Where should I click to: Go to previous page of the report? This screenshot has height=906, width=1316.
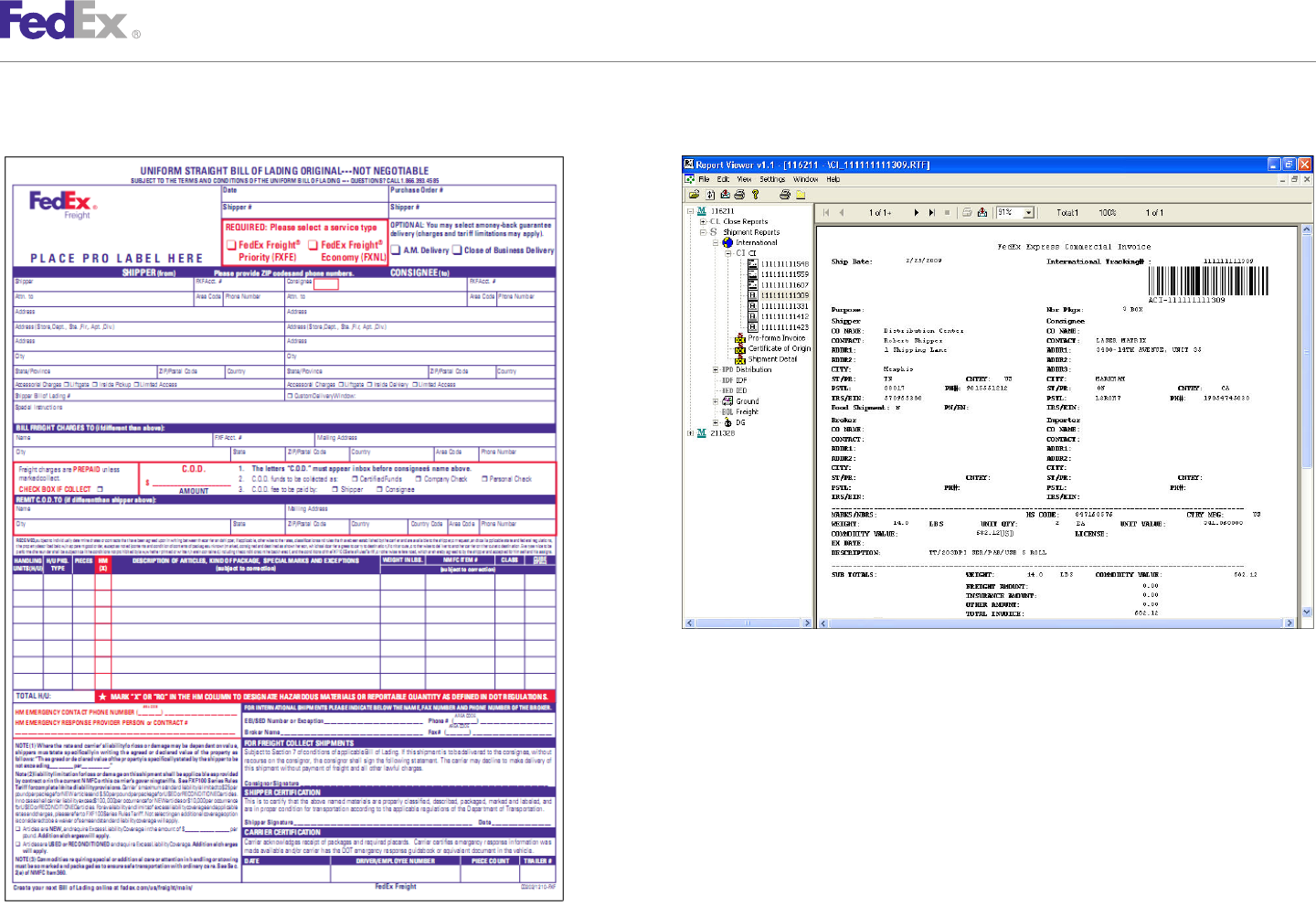click(841, 212)
